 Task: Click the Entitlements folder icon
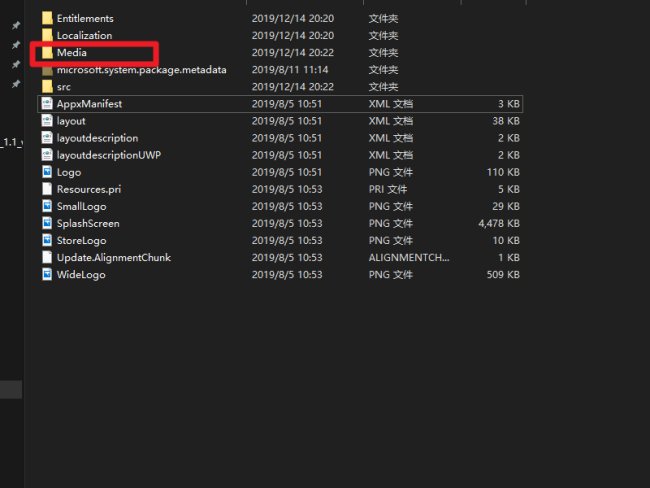[47, 18]
